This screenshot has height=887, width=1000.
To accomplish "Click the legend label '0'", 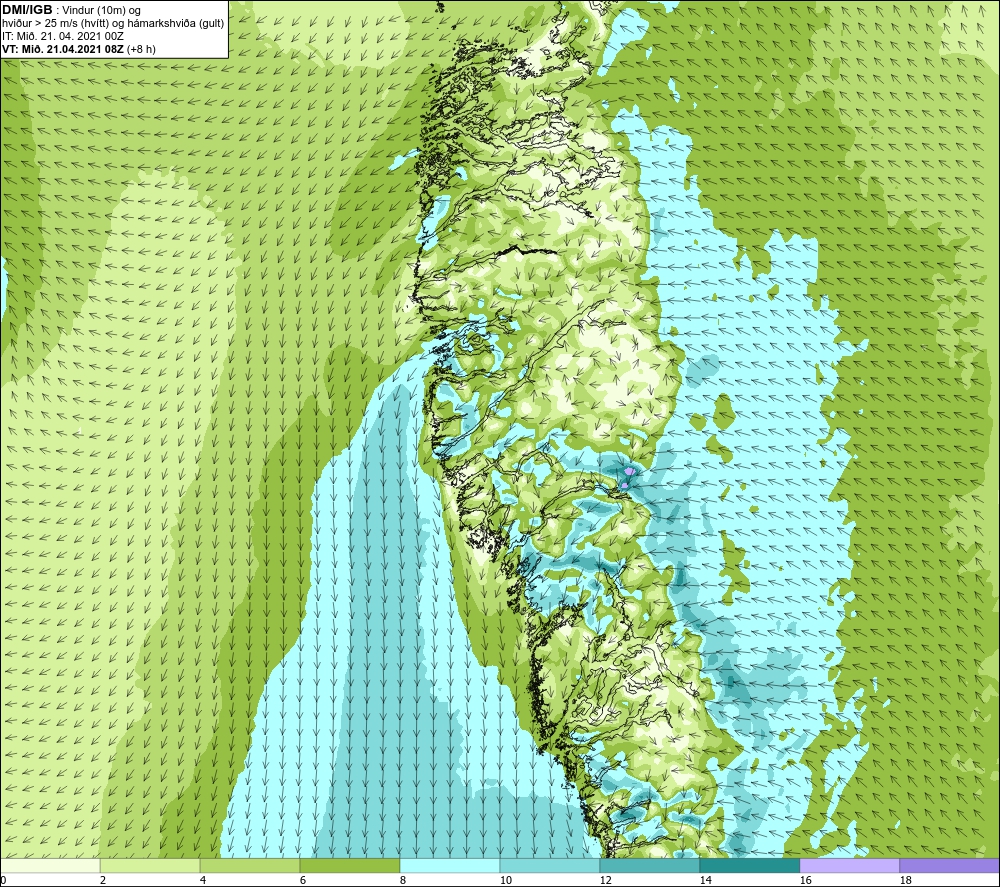I will coord(3,881).
